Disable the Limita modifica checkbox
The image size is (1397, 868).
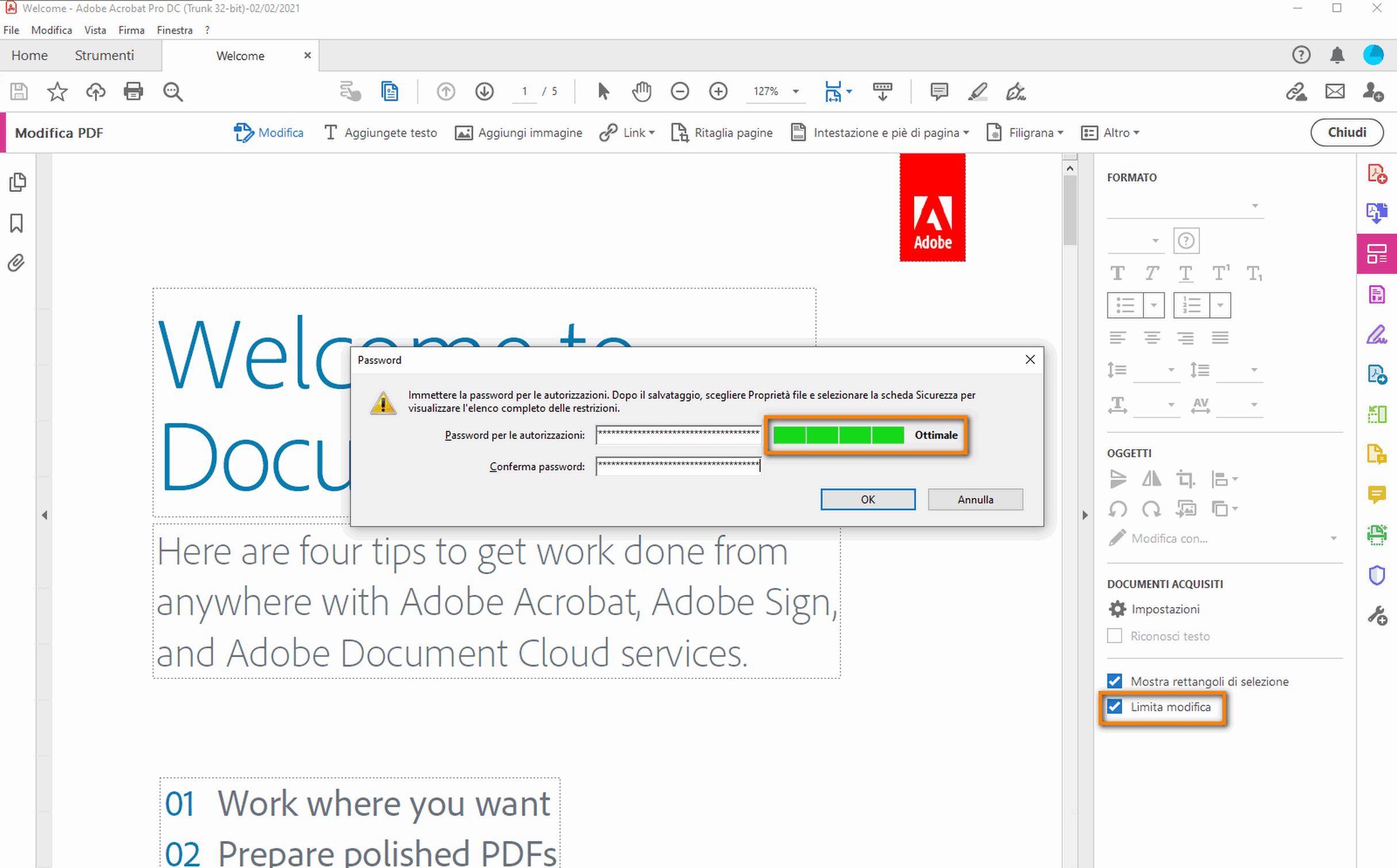coord(1114,706)
